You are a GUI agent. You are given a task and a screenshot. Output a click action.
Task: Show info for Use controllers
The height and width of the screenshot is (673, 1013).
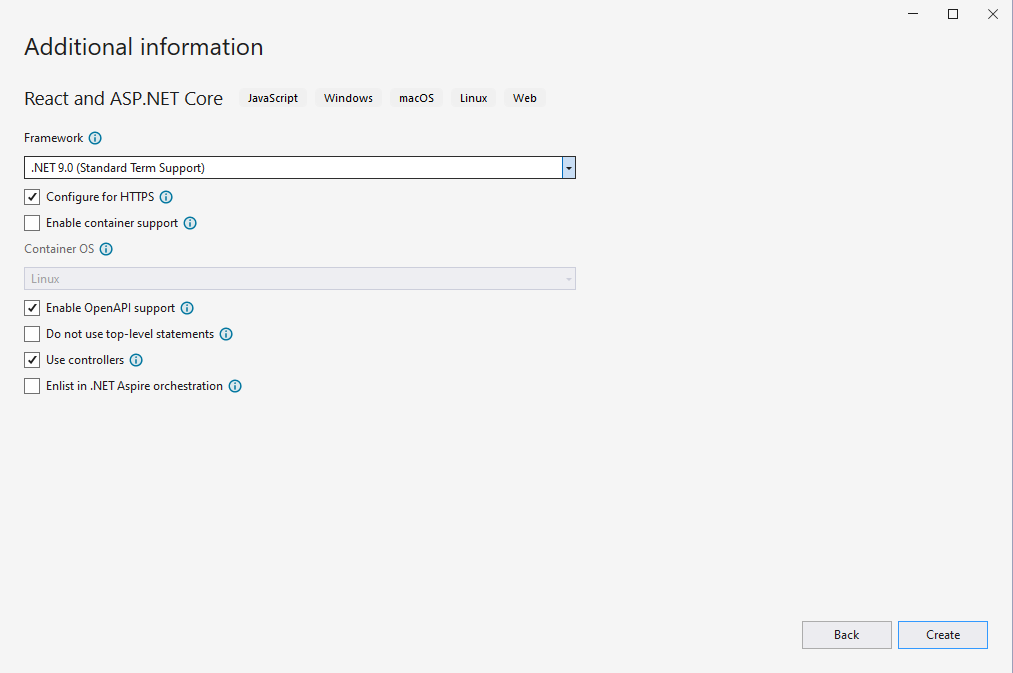pyautogui.click(x=136, y=360)
